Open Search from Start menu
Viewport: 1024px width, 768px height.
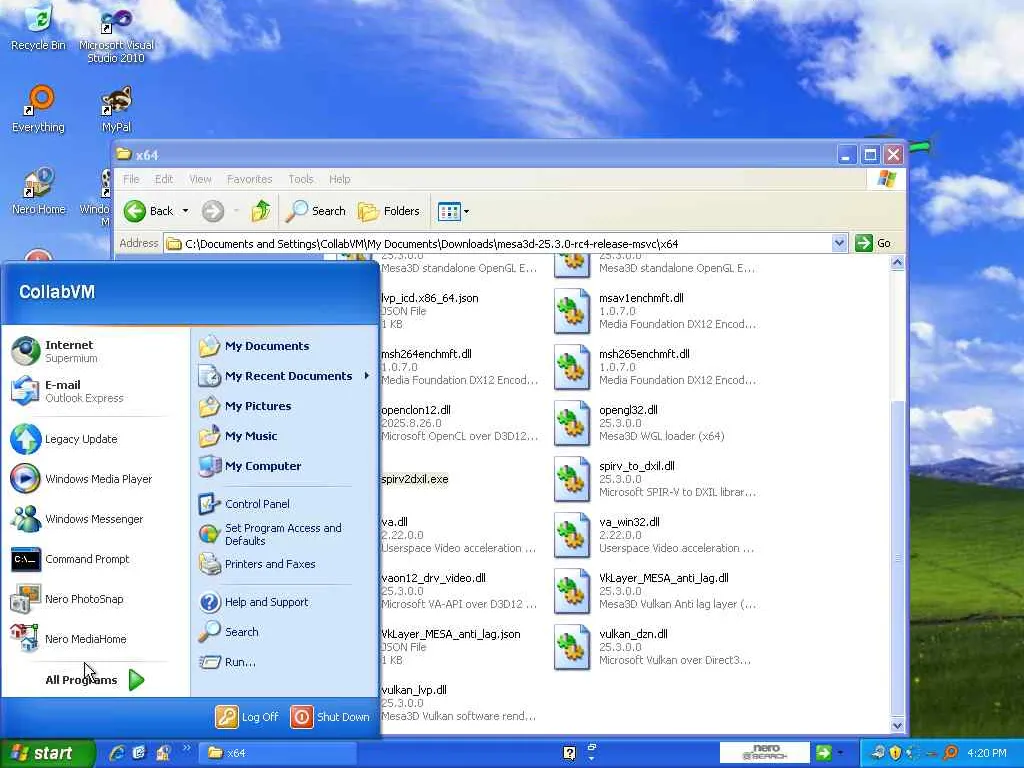(285, 632)
